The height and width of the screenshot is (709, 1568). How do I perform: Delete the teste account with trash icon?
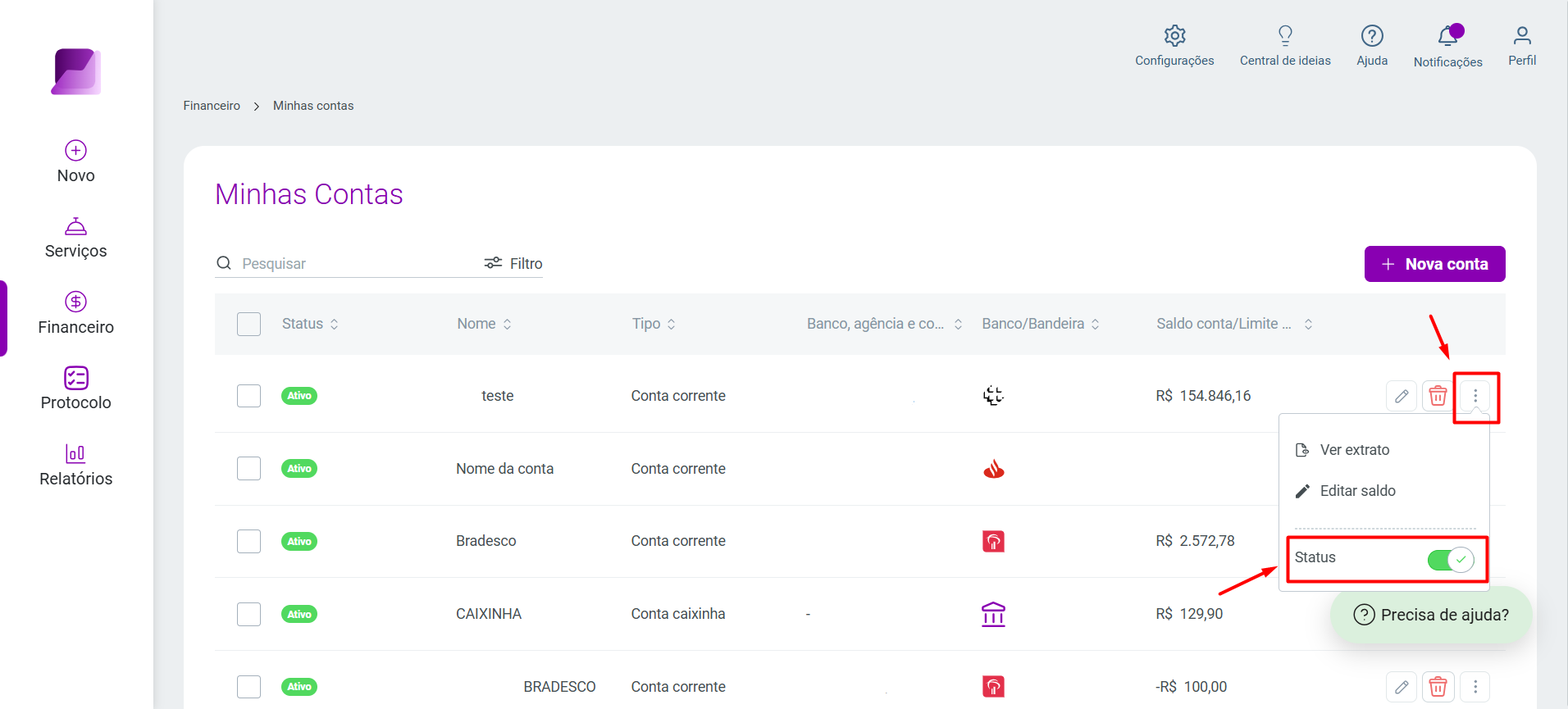click(1438, 397)
